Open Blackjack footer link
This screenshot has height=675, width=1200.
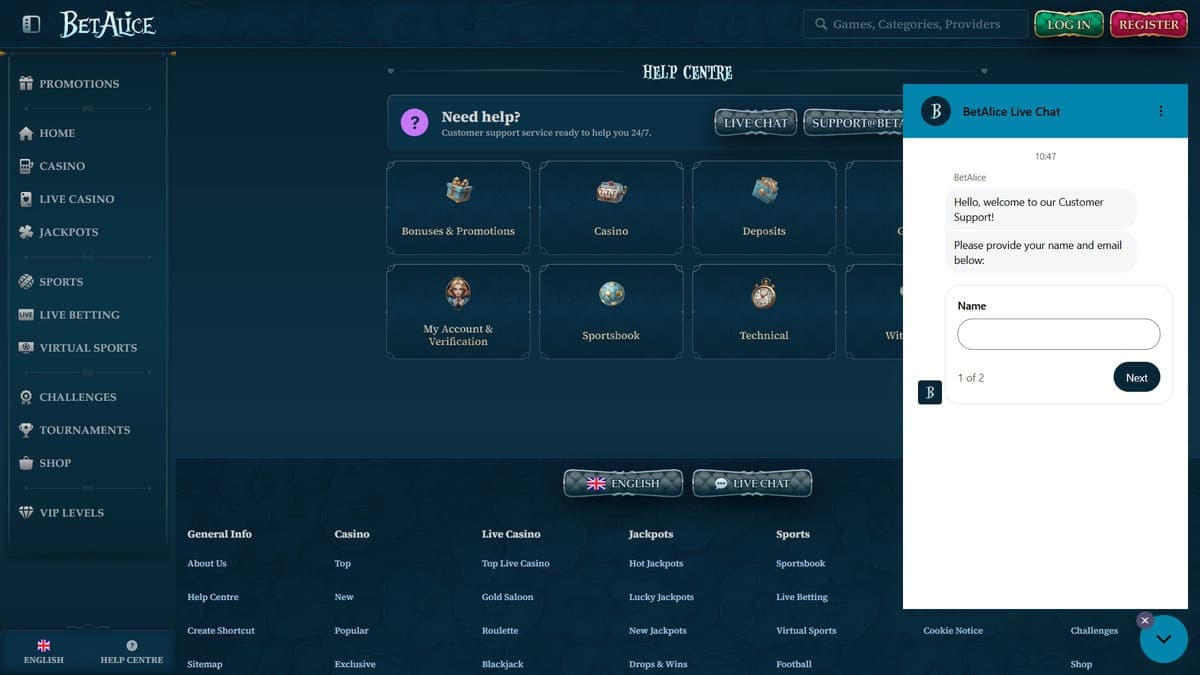pos(502,664)
